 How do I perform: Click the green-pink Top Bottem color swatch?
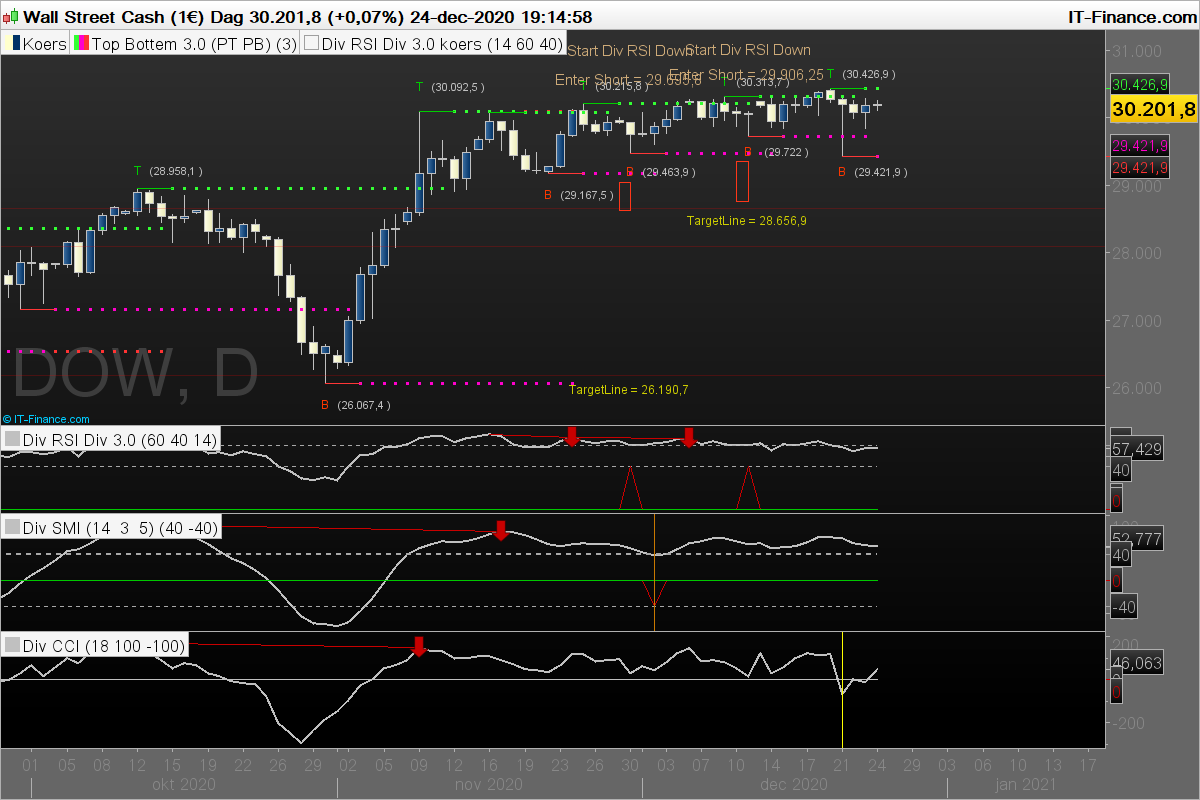82,44
